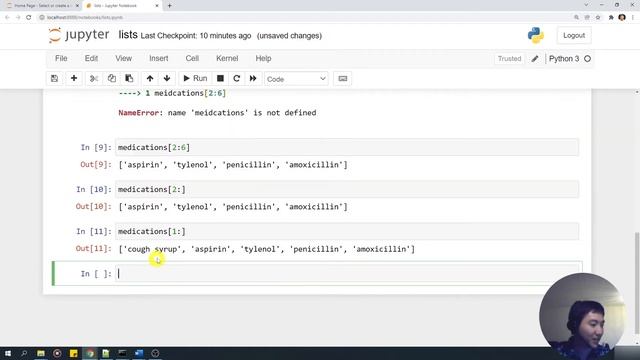Copy selected cells icon

[111, 78]
